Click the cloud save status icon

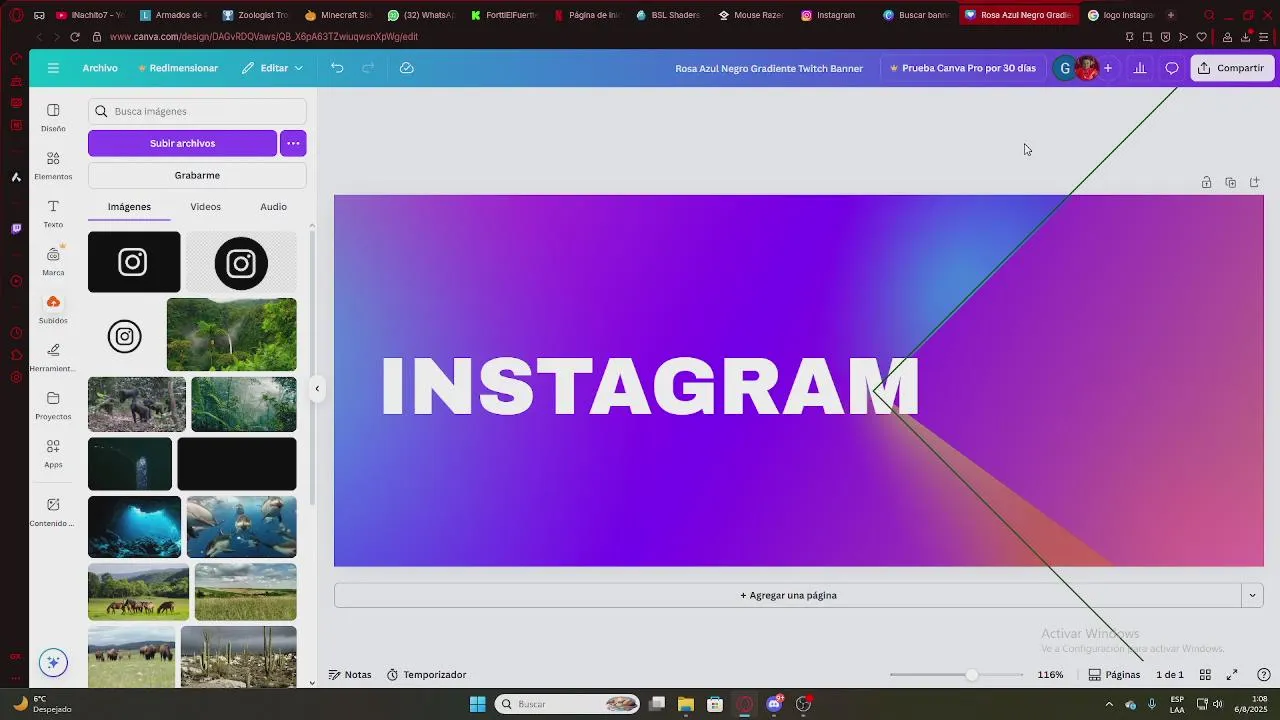point(407,68)
